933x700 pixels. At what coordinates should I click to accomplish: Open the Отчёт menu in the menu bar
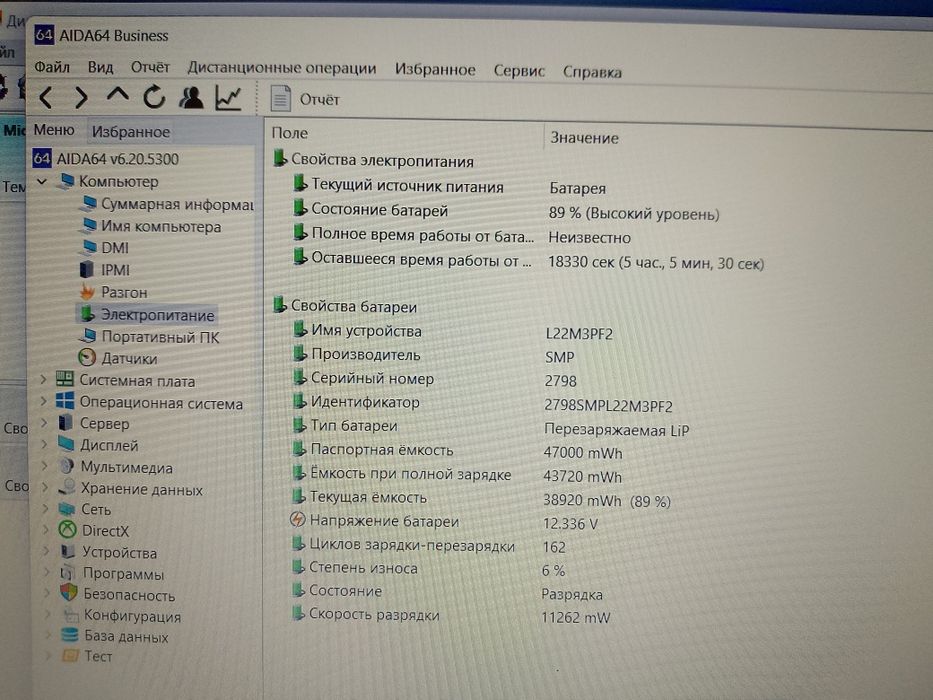pyautogui.click(x=150, y=67)
